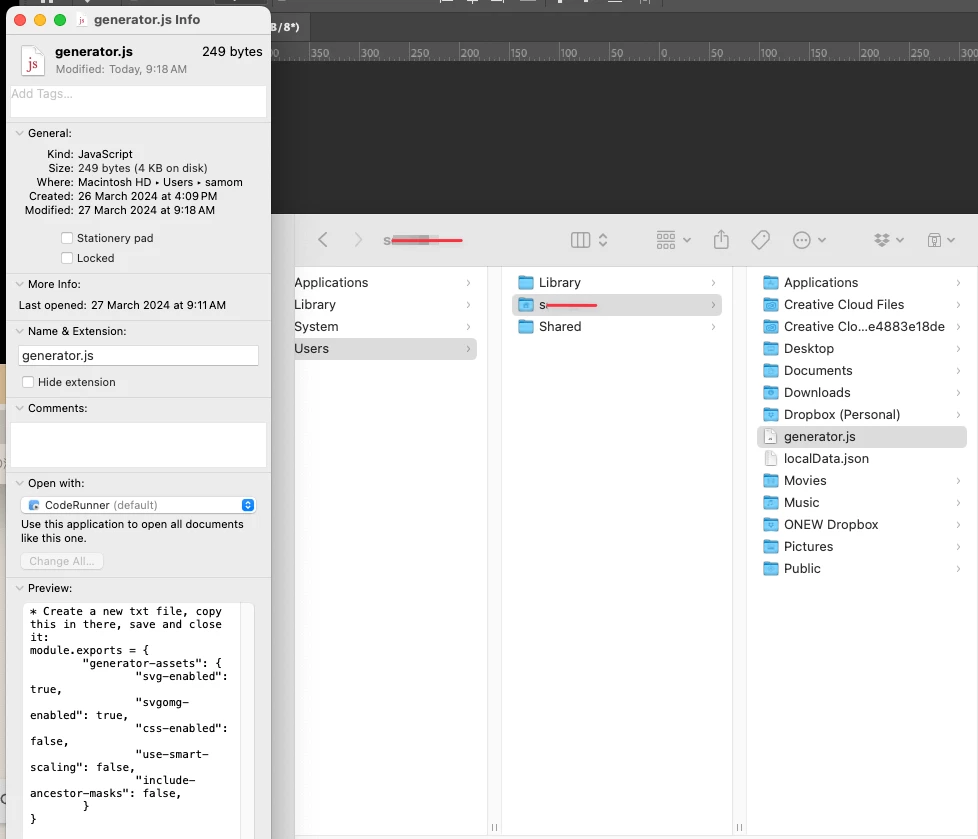Click the Change All... button
978x839 pixels.
pos(62,561)
